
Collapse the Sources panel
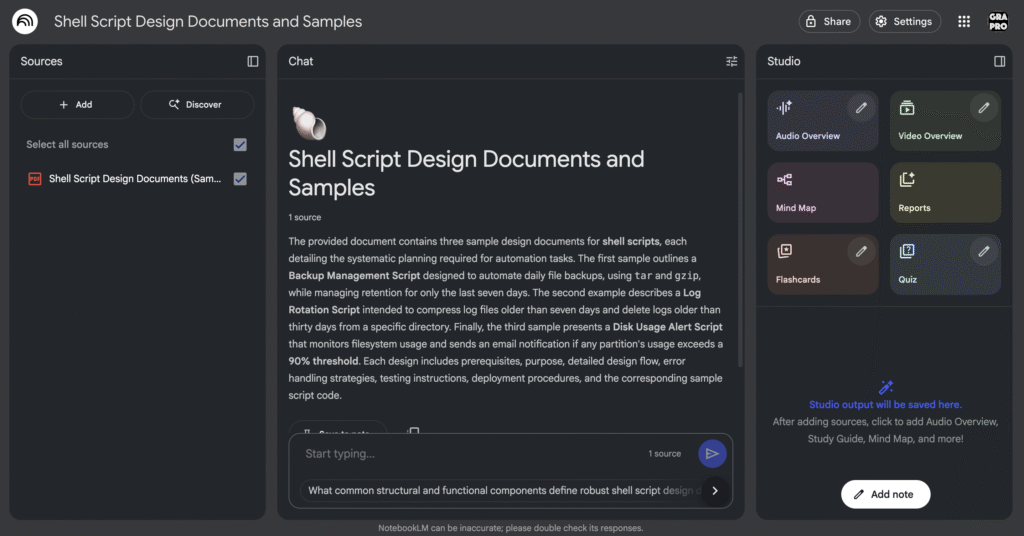tap(253, 61)
